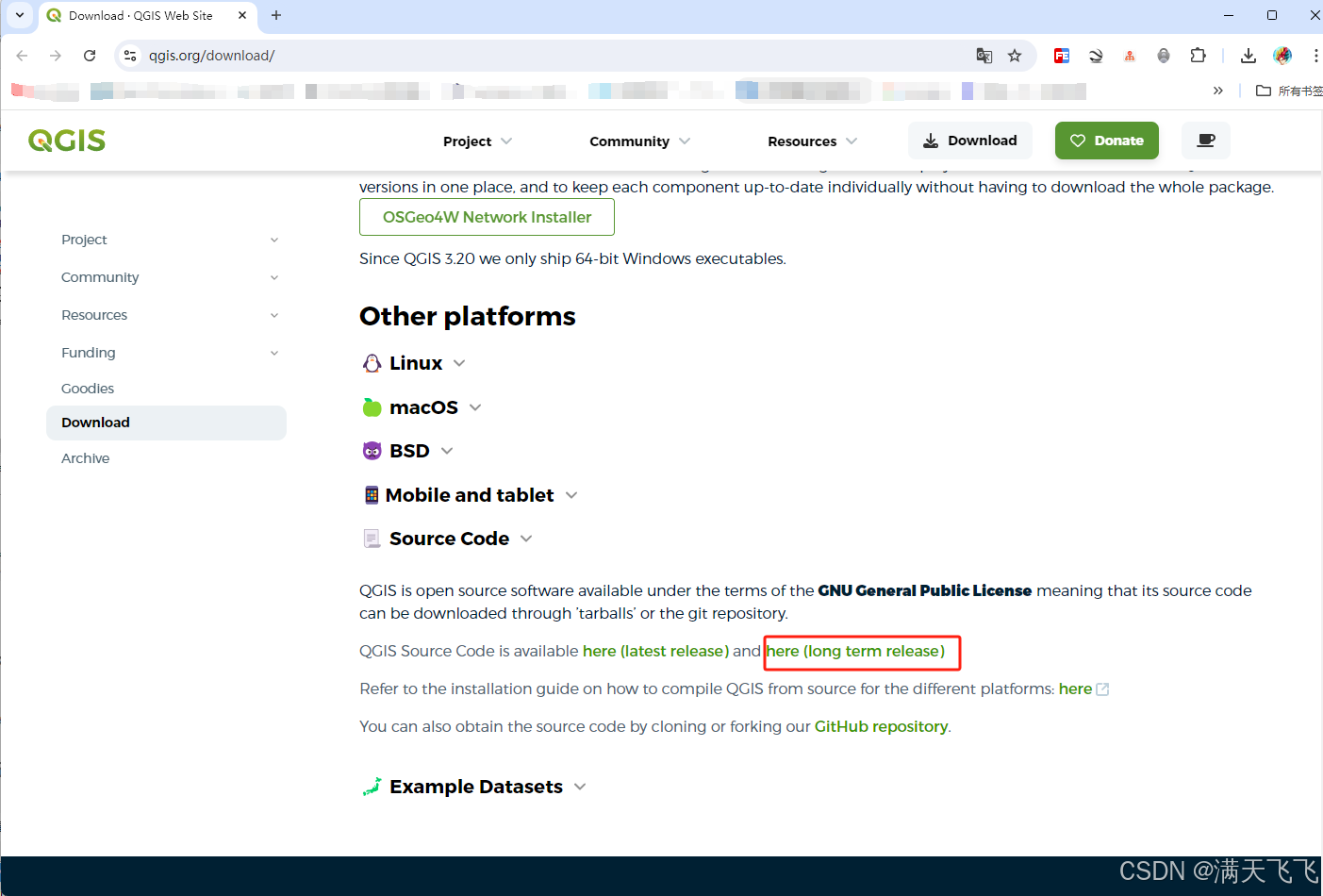Open the Community top navigation menu

click(639, 141)
